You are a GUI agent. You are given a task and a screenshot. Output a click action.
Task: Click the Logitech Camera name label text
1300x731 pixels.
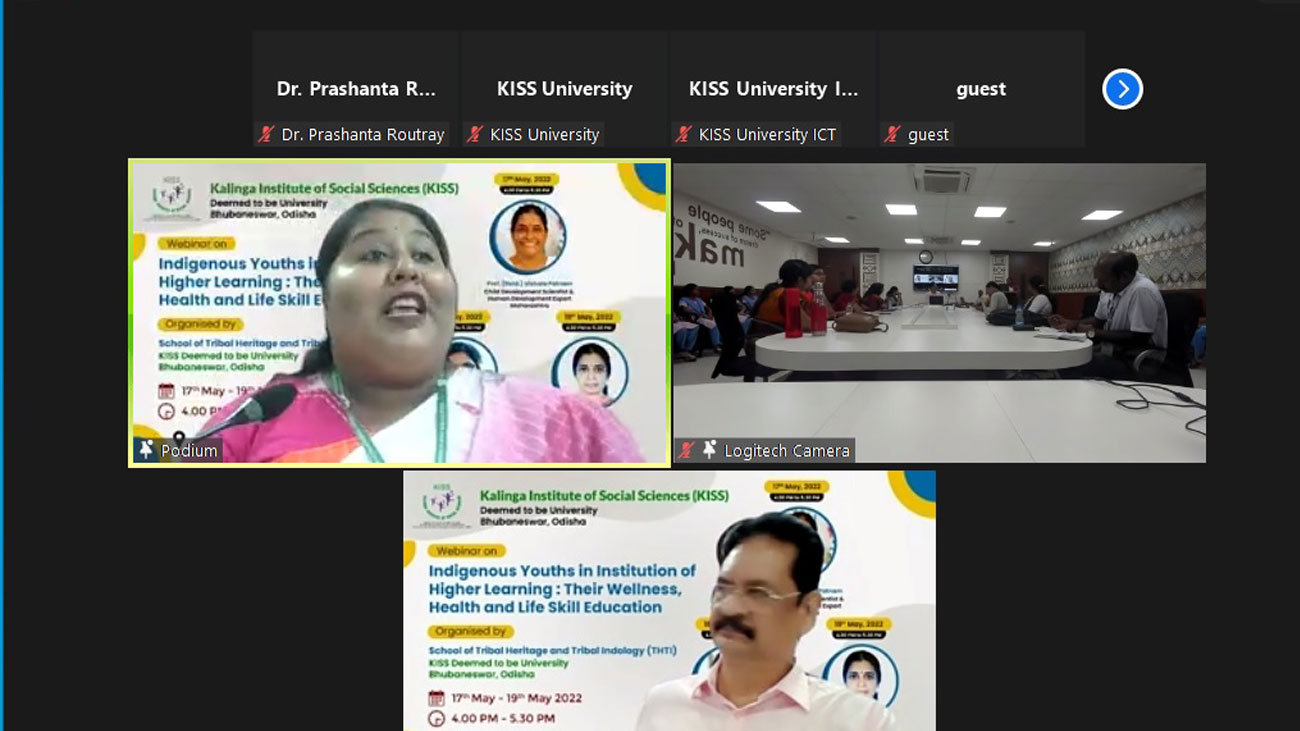coord(787,451)
